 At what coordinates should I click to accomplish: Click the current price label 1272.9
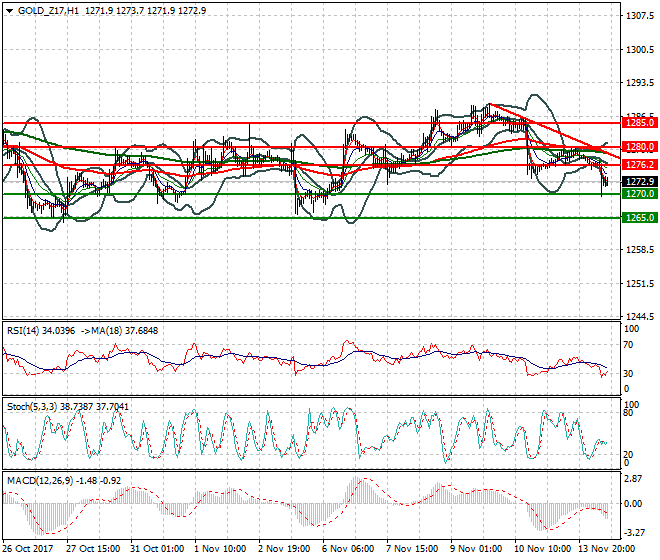tap(639, 181)
